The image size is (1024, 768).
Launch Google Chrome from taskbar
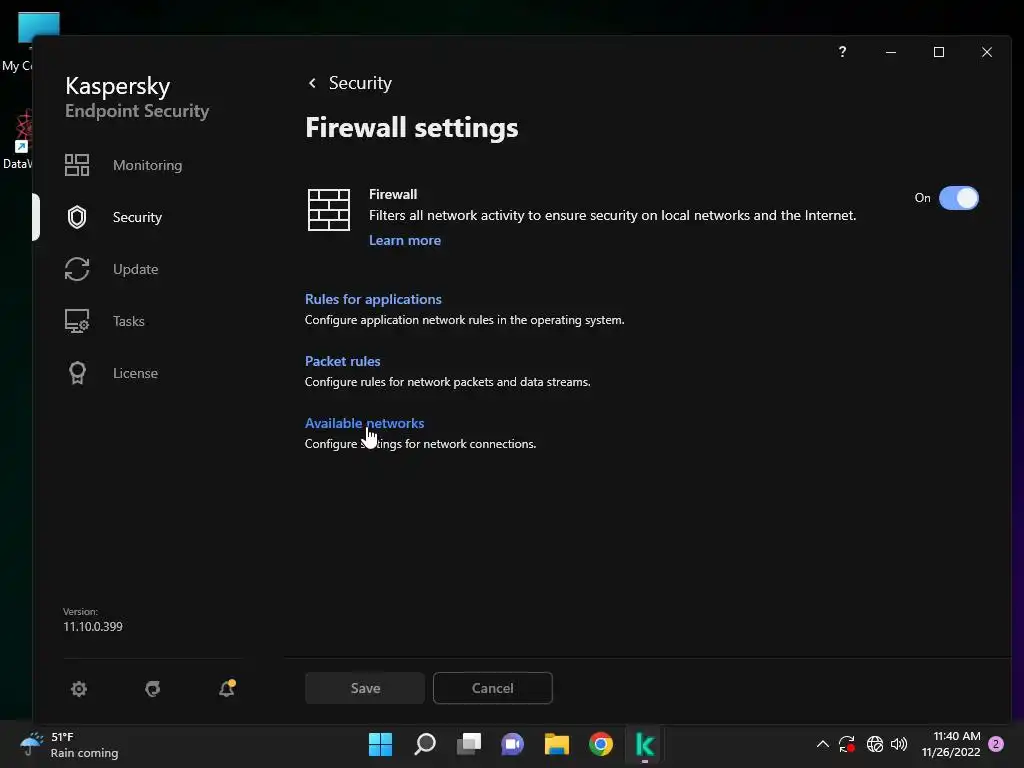(x=601, y=744)
